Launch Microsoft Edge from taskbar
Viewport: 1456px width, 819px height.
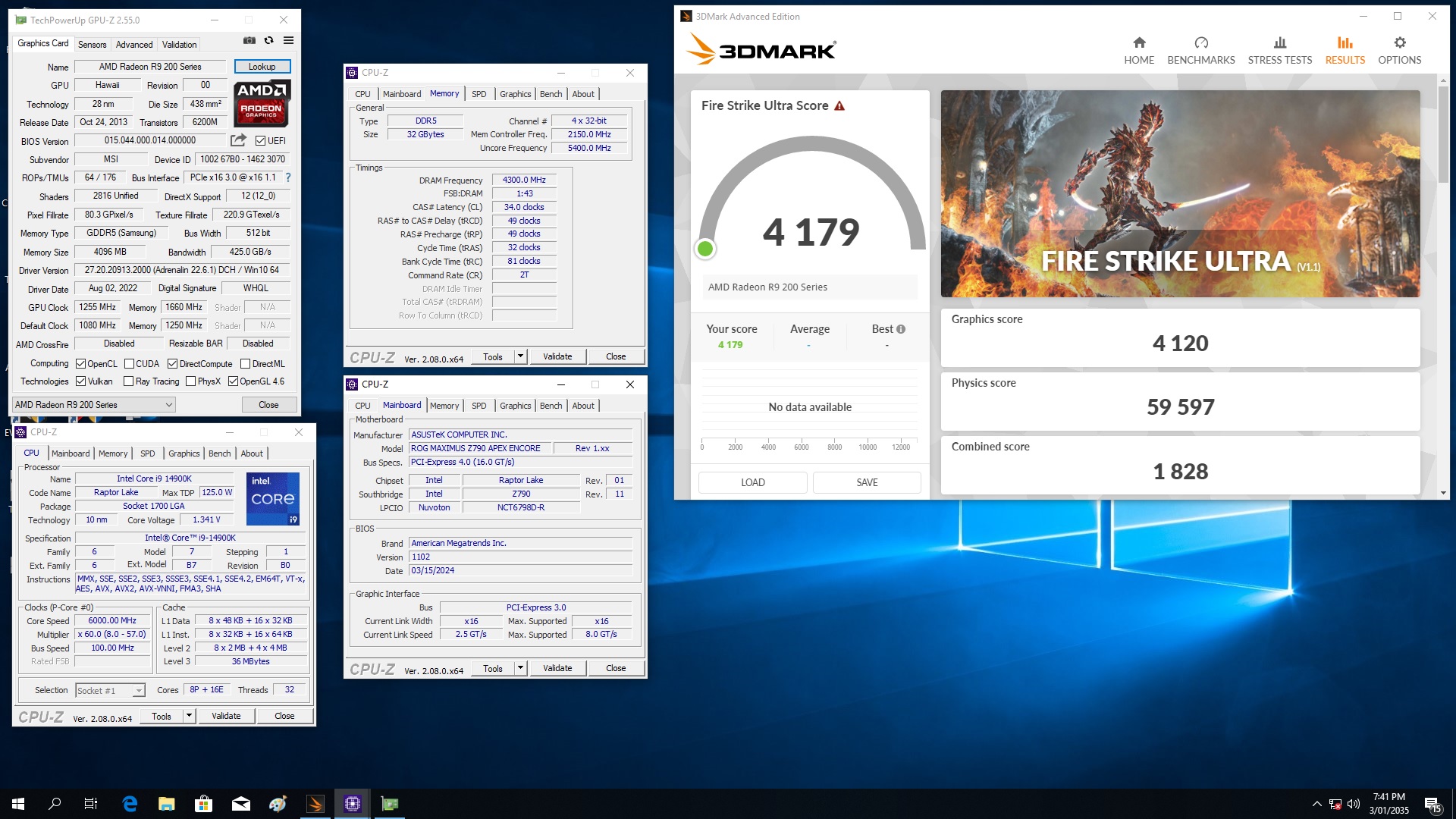pyautogui.click(x=130, y=804)
